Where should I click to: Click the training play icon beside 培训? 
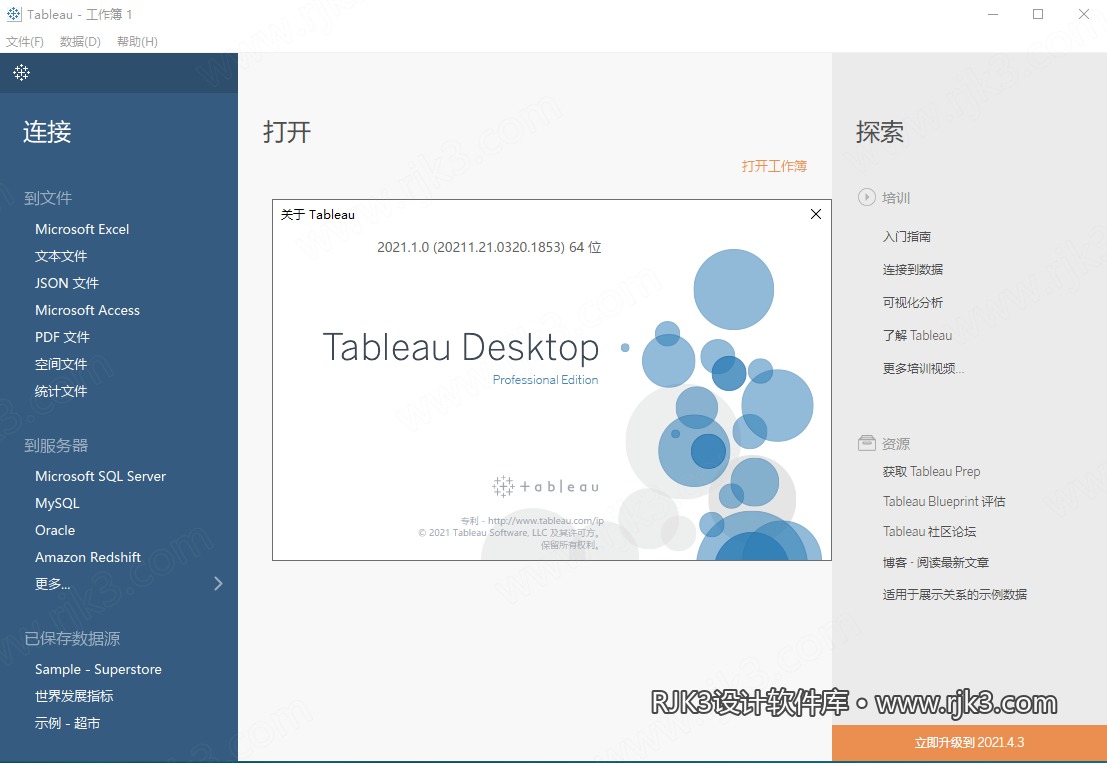pyautogui.click(x=866, y=197)
